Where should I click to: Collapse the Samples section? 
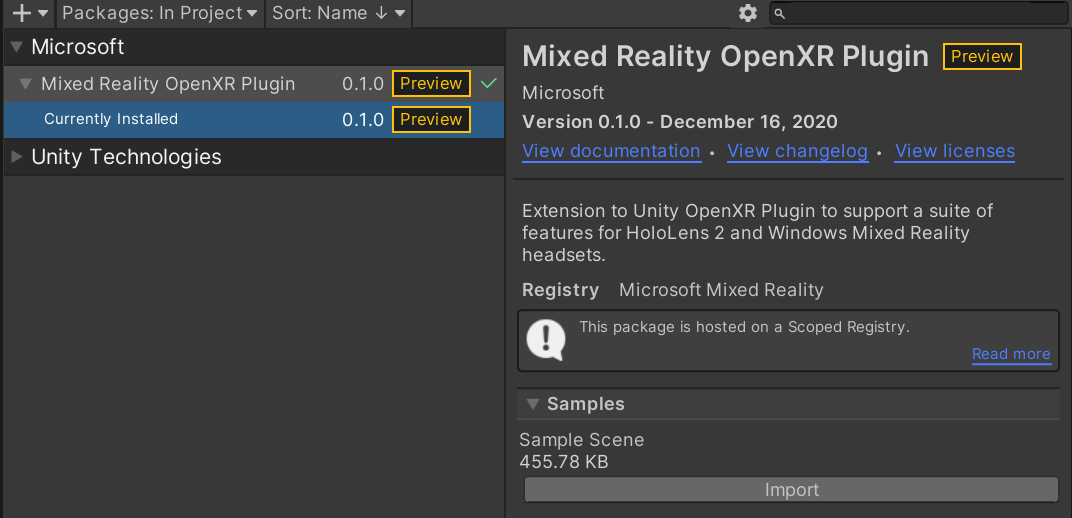click(533, 404)
